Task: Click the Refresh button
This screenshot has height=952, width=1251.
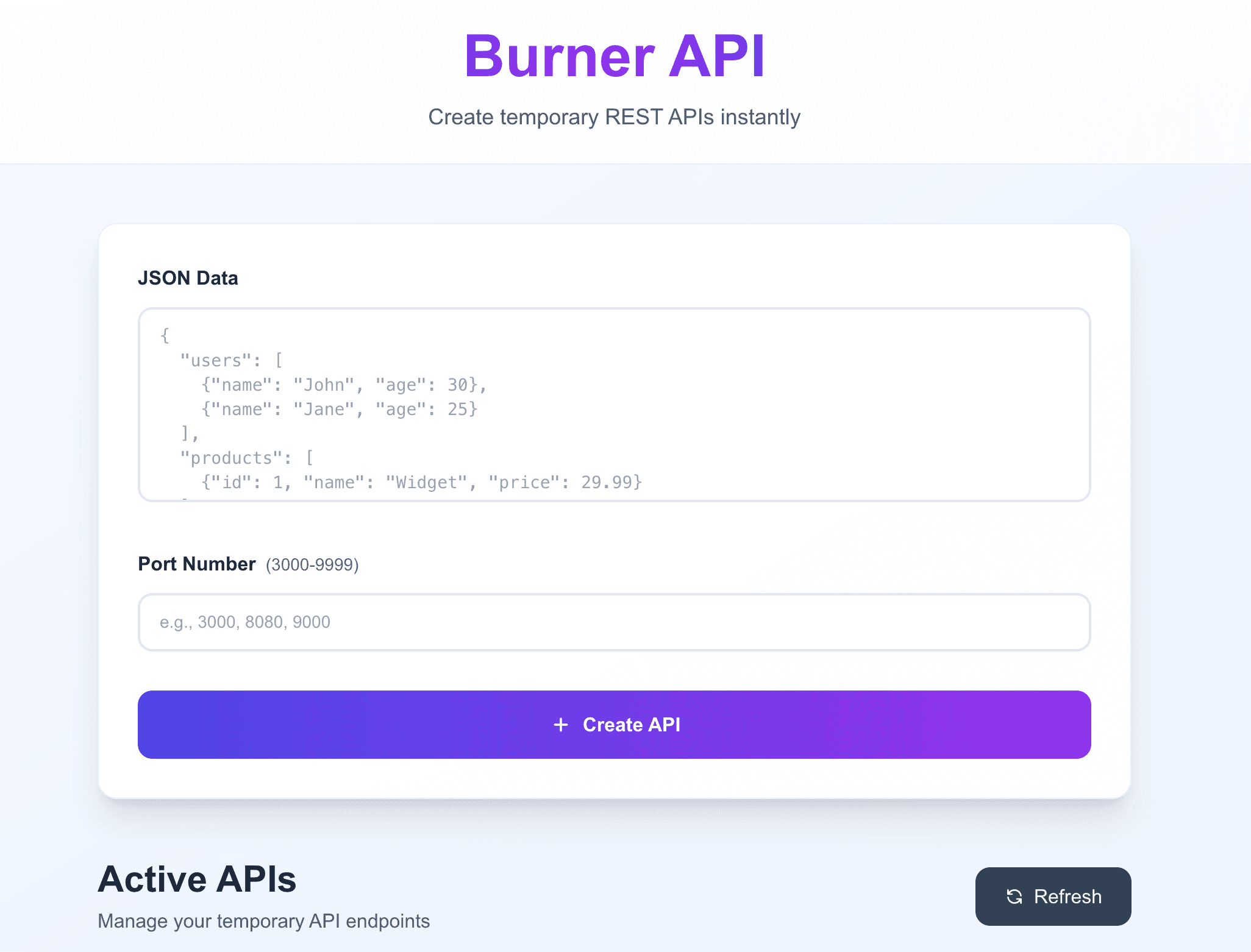Action: [1053, 897]
